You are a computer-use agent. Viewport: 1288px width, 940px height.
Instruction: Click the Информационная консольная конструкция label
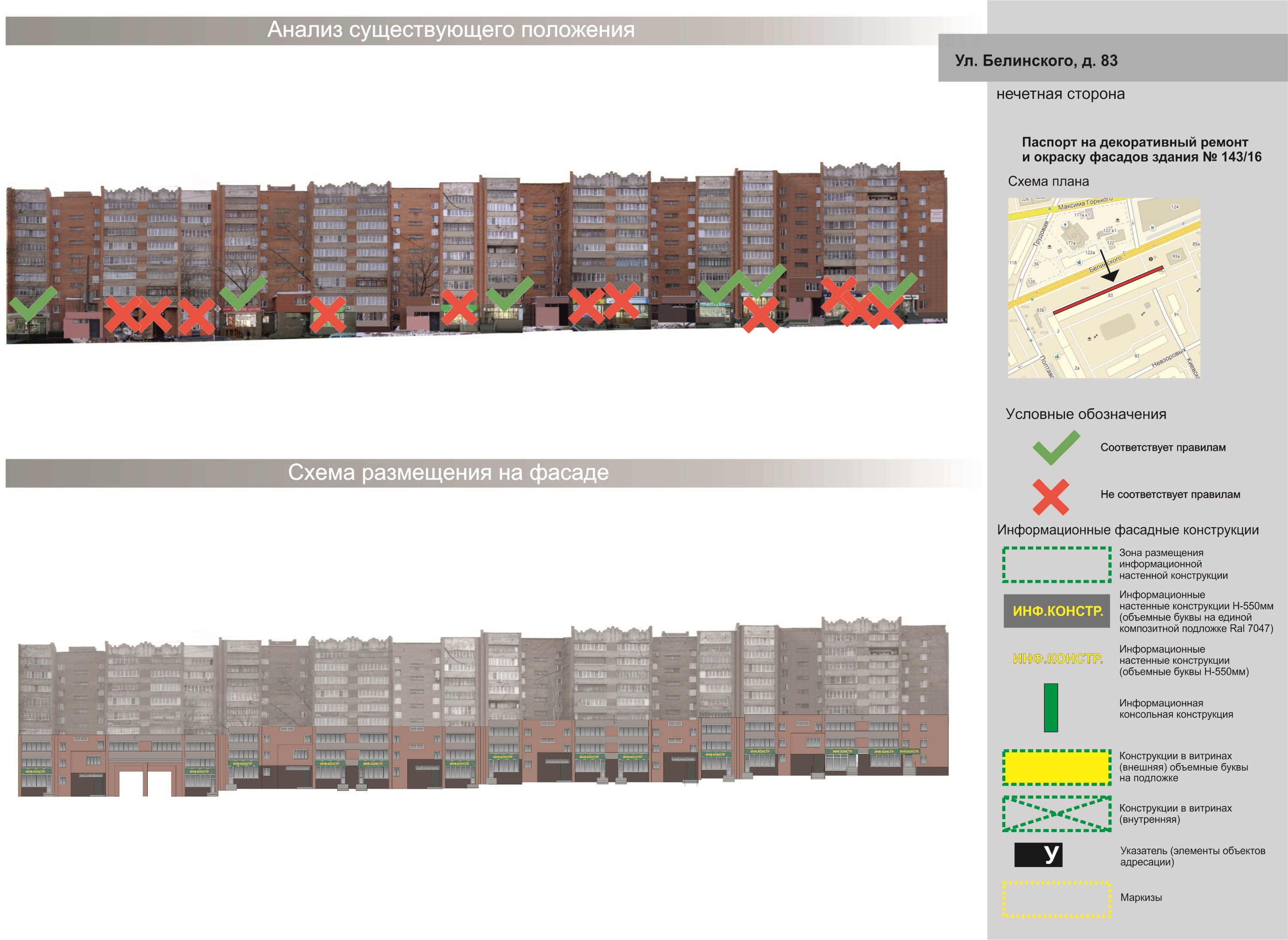pos(1176,708)
